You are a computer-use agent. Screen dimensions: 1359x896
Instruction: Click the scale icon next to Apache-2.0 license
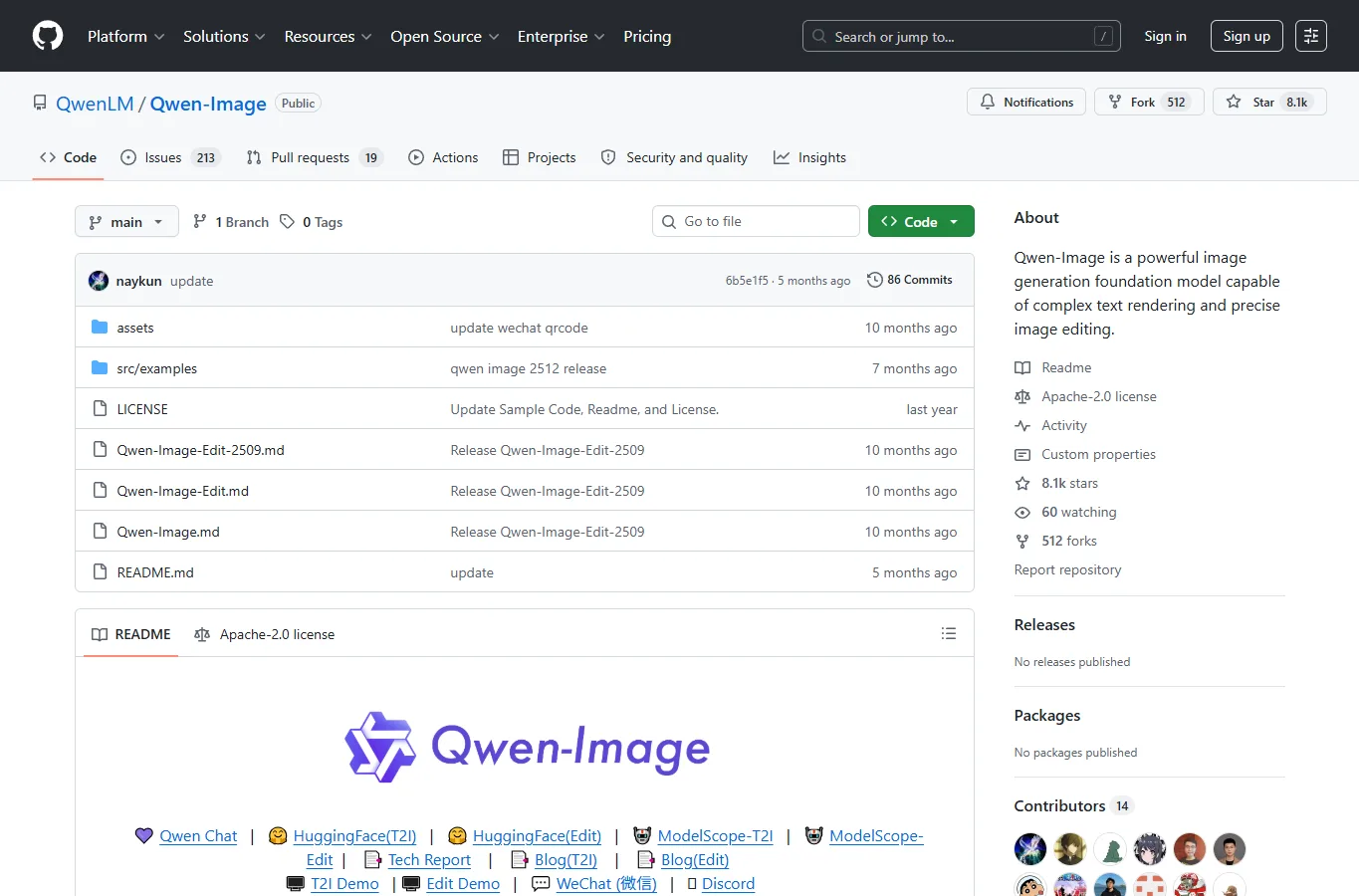pos(1022,396)
